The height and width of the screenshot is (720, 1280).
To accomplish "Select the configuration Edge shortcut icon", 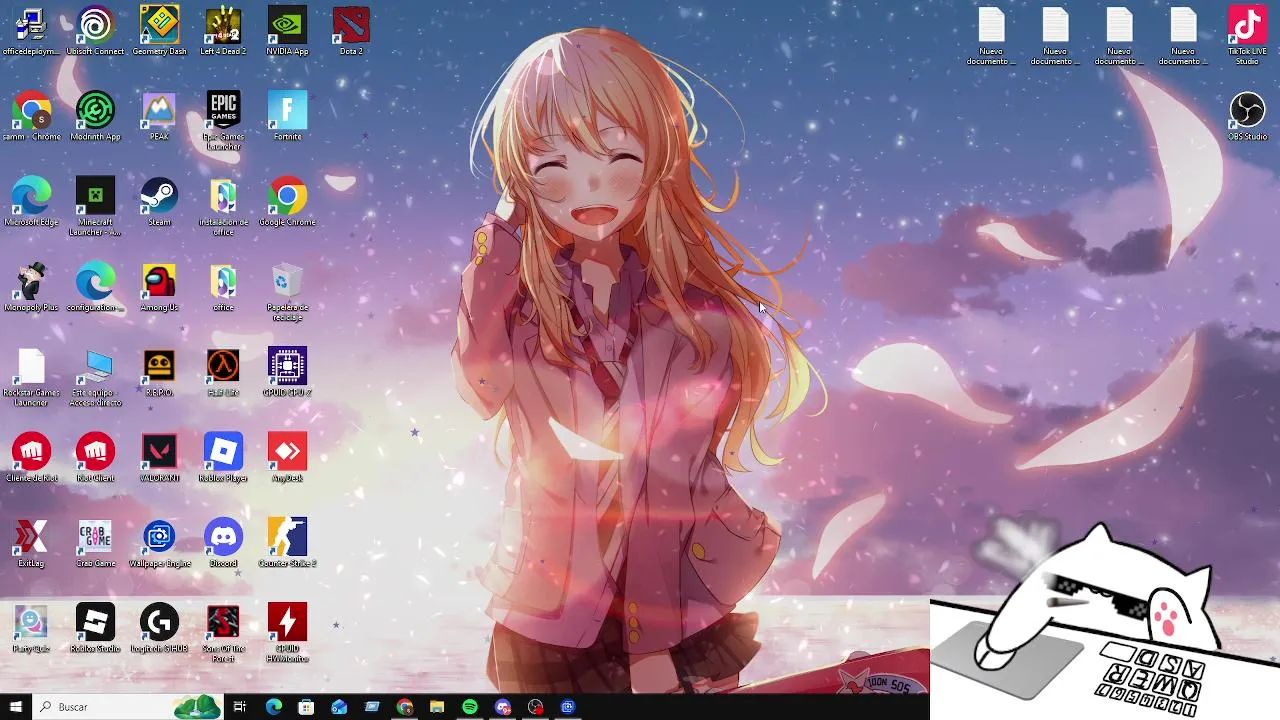I will click(95, 288).
